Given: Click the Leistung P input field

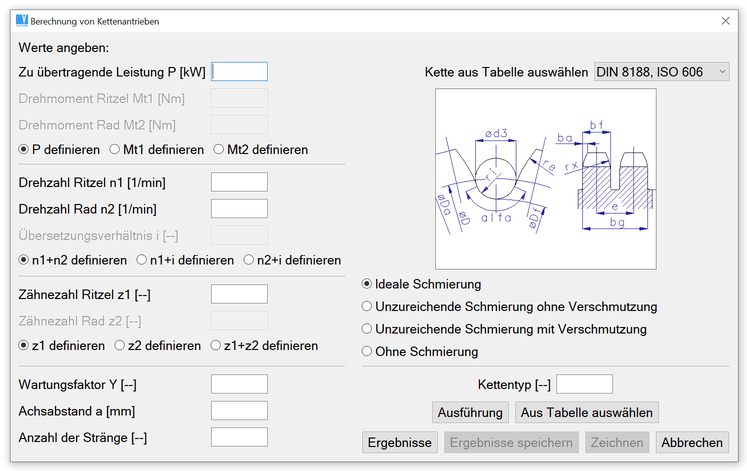Looking at the screenshot, I should coord(240,71).
